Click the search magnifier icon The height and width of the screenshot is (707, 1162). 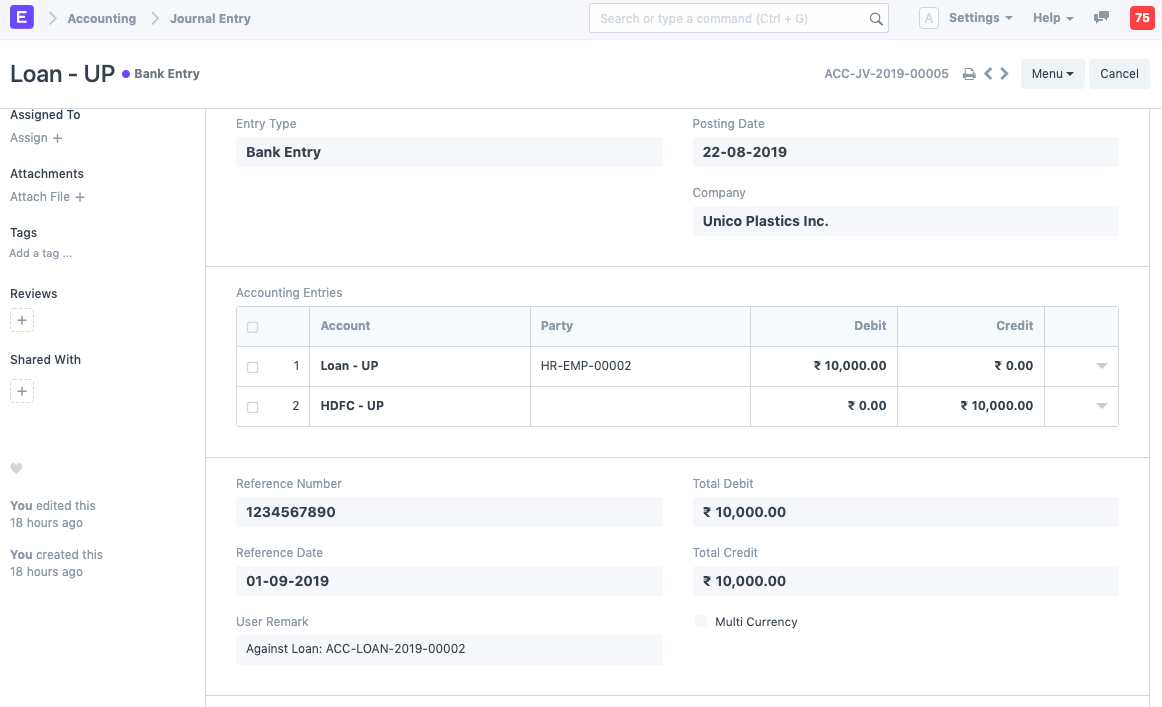coord(875,18)
